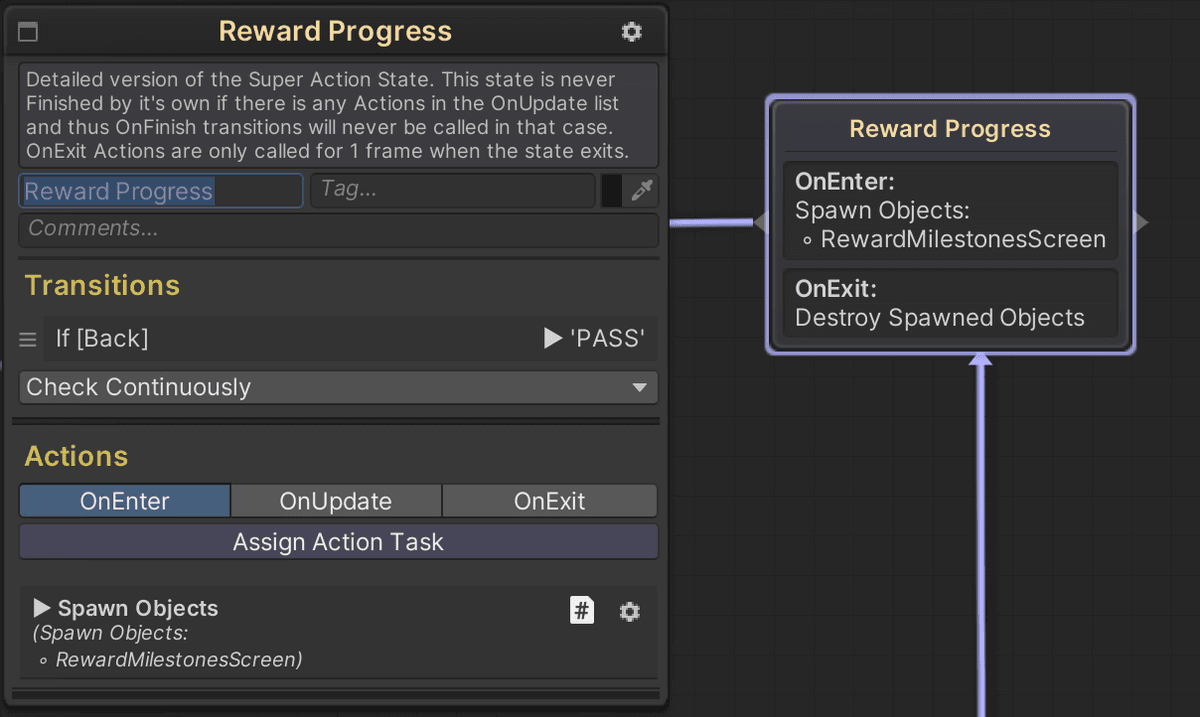Expand the Spawn Objects action foldout
This screenshot has height=717, width=1200.
[42, 608]
